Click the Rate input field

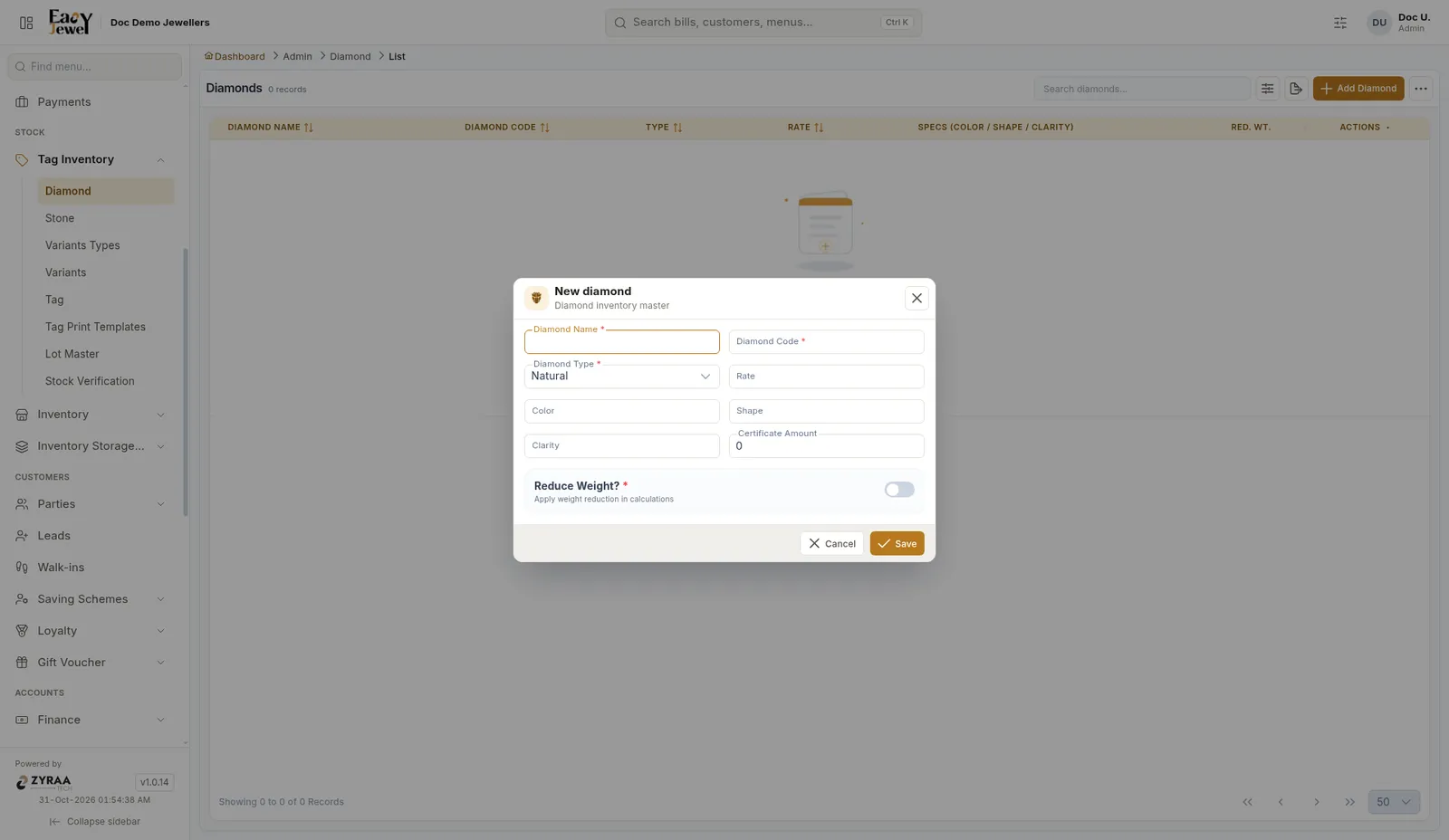(826, 377)
